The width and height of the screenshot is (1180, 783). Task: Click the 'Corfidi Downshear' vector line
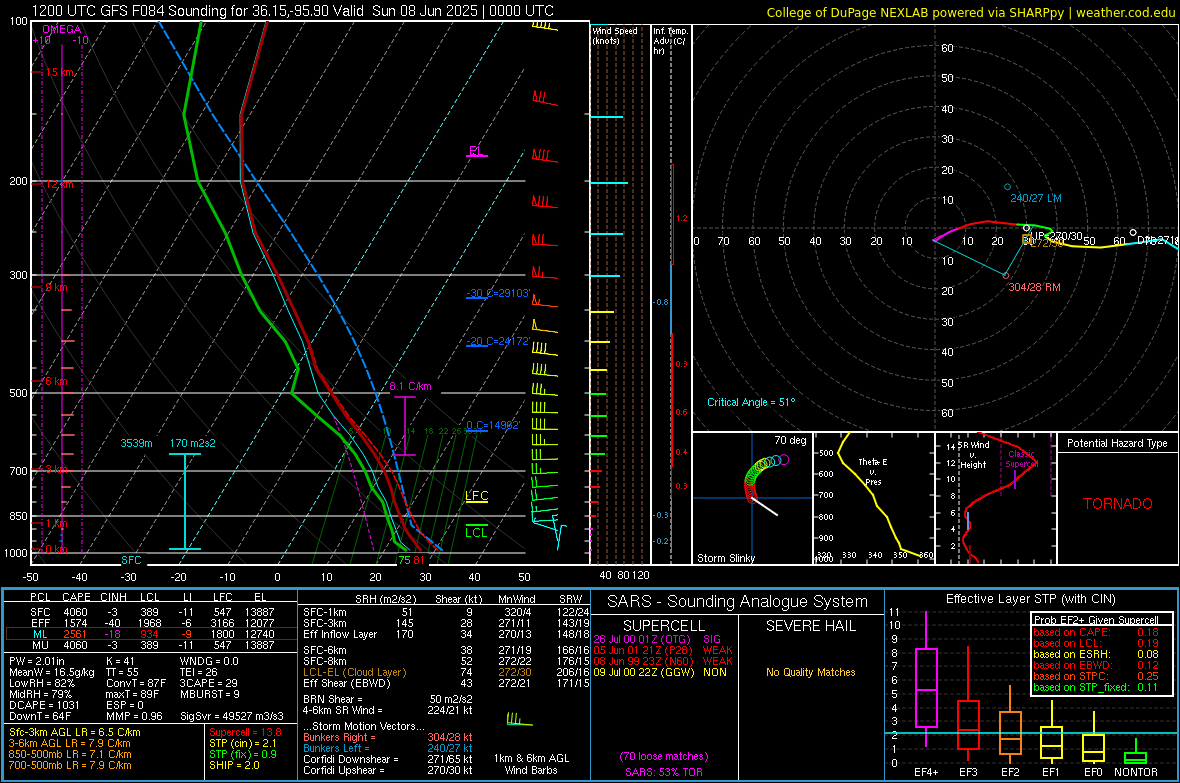[388, 759]
